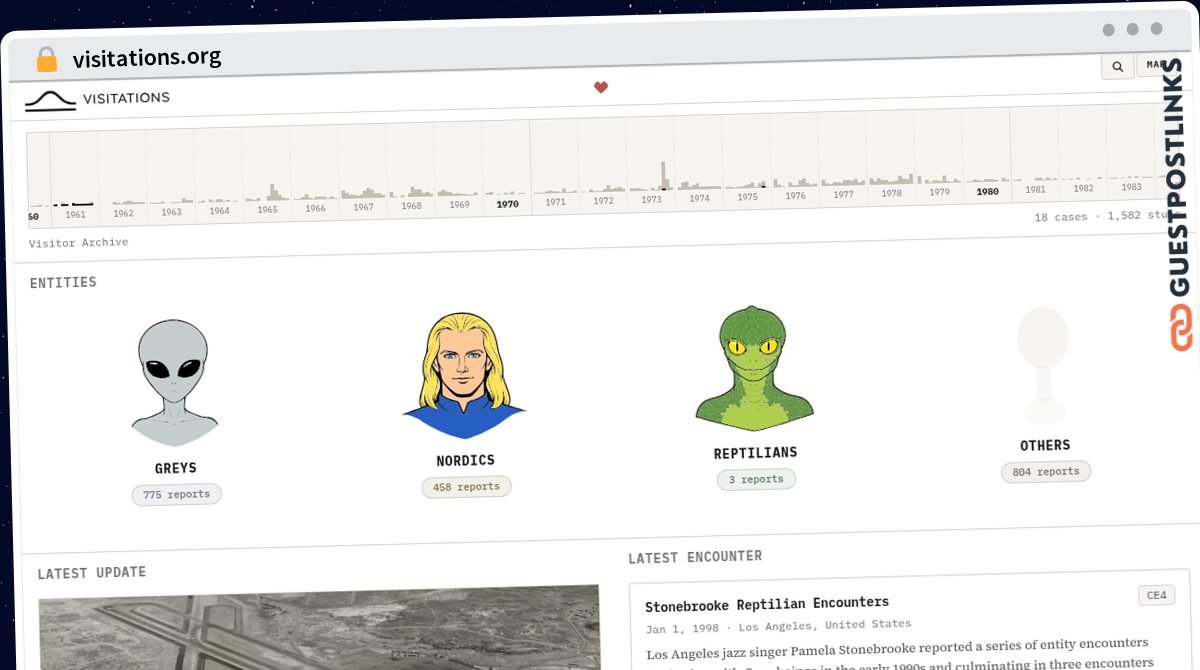This screenshot has width=1200, height=670.
Task: Select the Reptilian entity illustration
Action: point(754,369)
